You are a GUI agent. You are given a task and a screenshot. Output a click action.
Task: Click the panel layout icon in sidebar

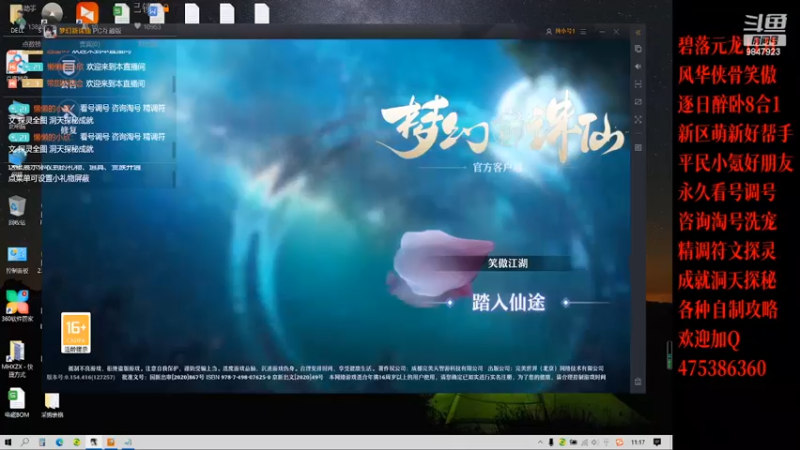point(638,147)
